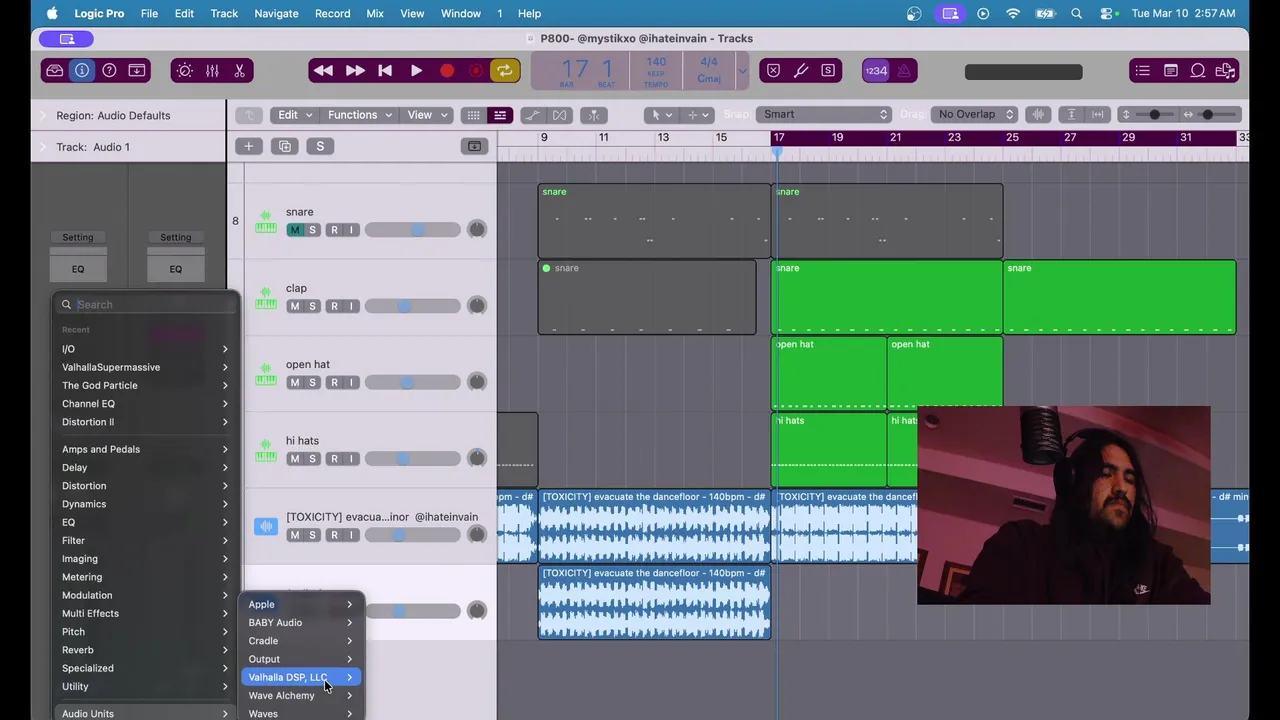Choose Wave Alchemy in plugin menu
This screenshot has height=720, width=1280.
[301, 695]
